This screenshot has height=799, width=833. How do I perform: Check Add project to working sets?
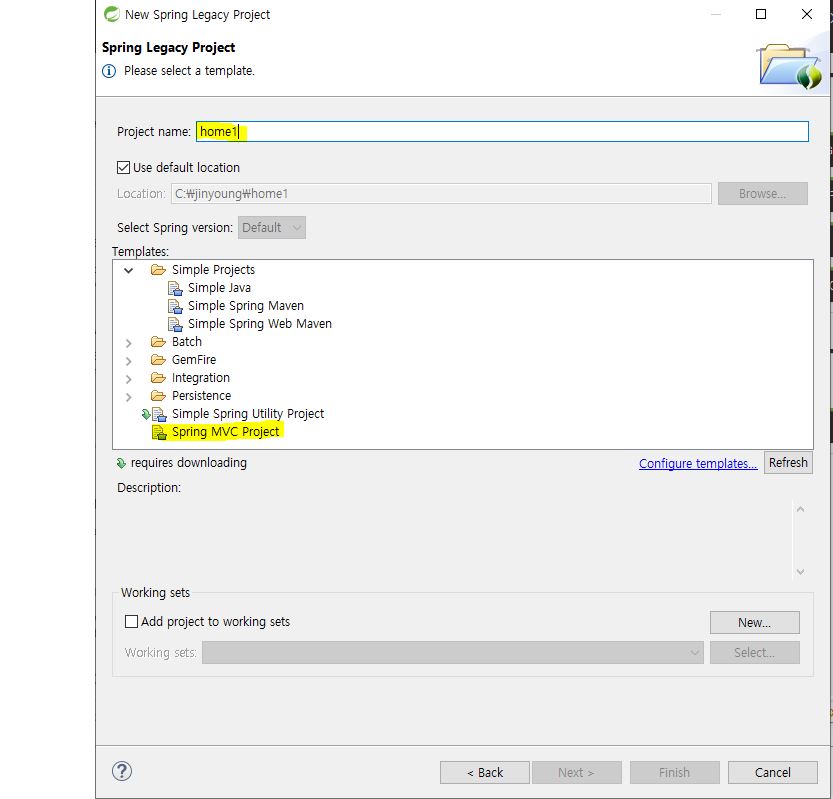click(131, 621)
